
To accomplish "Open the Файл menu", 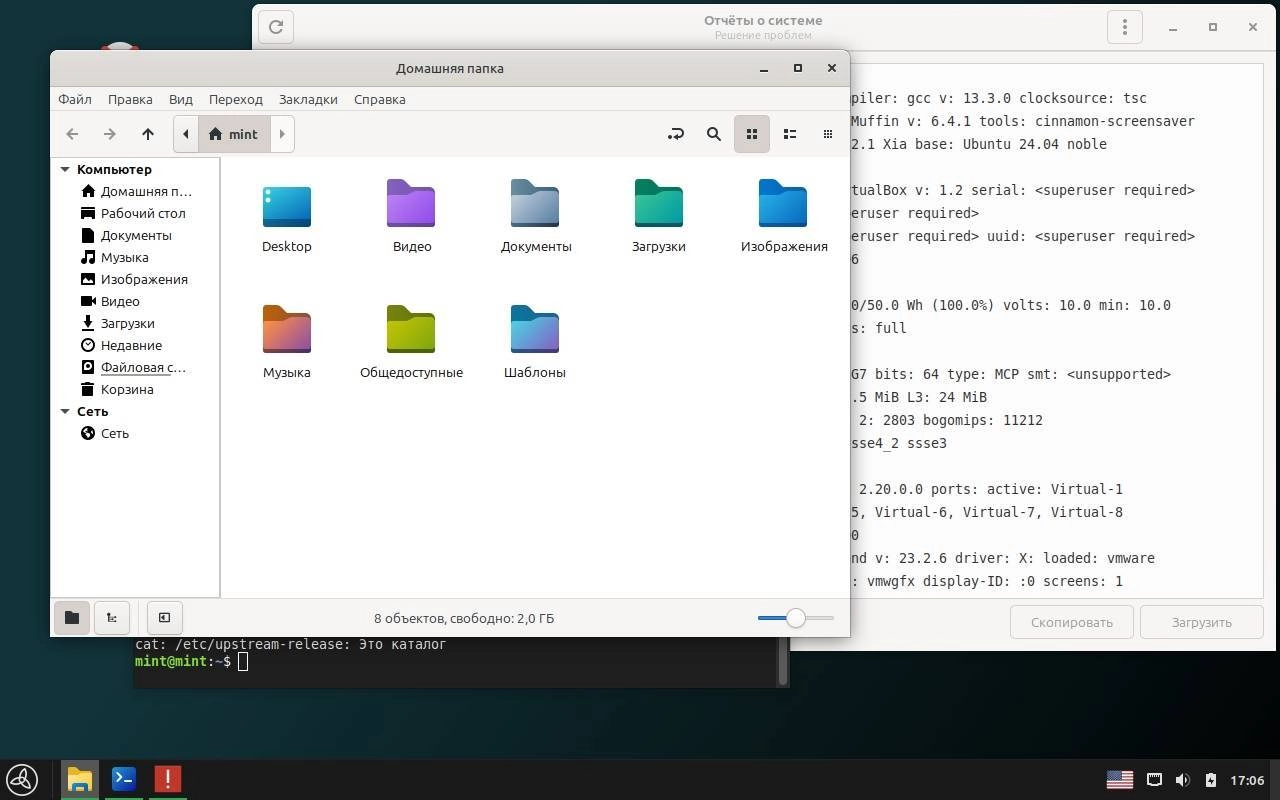I will point(75,99).
